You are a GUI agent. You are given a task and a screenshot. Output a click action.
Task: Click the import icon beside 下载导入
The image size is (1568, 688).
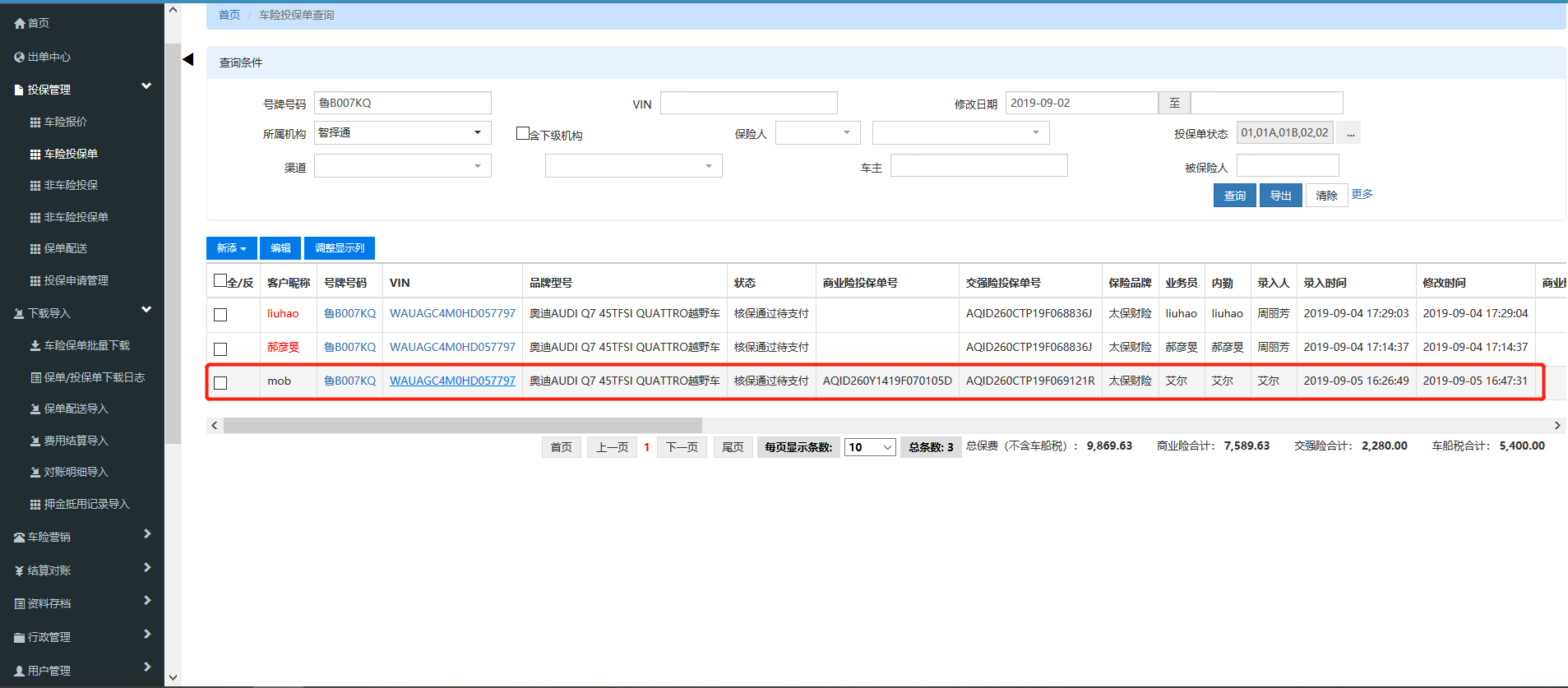[x=20, y=314]
